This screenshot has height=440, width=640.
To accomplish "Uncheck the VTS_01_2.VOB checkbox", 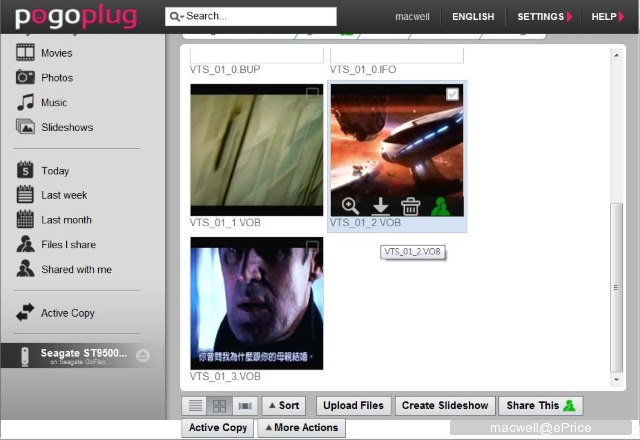I will (452, 94).
